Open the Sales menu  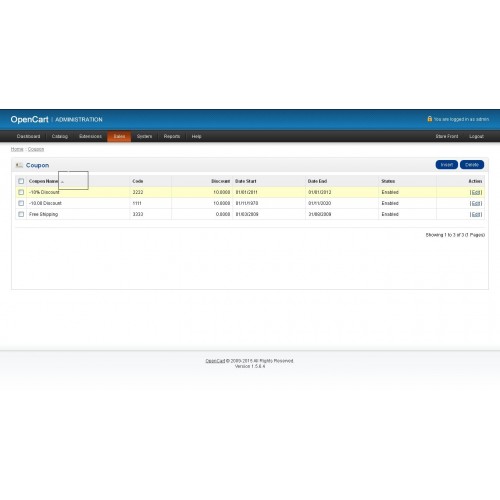point(119,136)
